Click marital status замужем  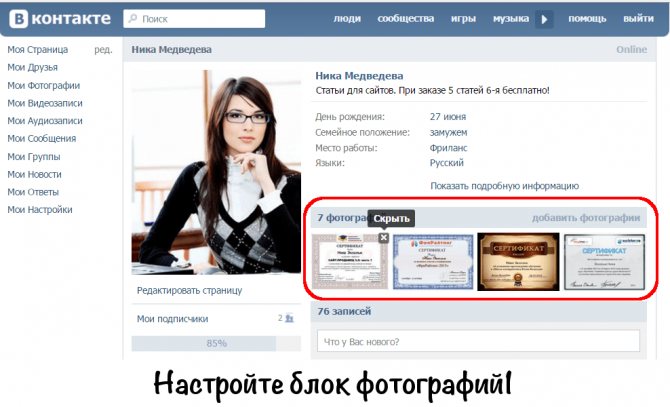pos(448,132)
